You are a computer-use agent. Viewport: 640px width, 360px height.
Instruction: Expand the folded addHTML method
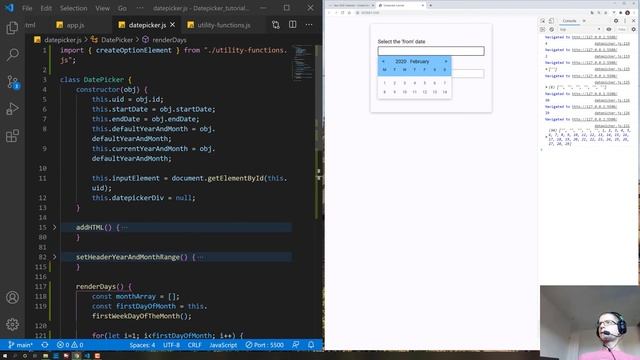(x=54, y=227)
